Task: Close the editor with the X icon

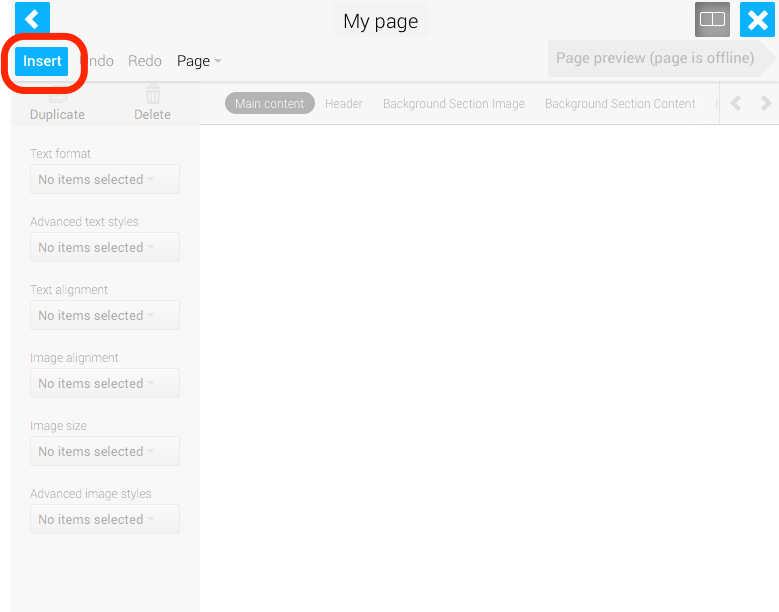Action: click(757, 19)
